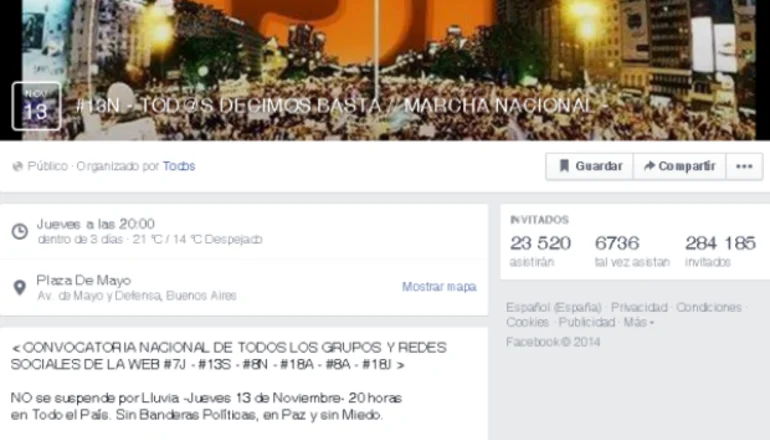The width and height of the screenshot is (770, 440).
Task: Click the clock icon beside Jueves
Action: 20,231
